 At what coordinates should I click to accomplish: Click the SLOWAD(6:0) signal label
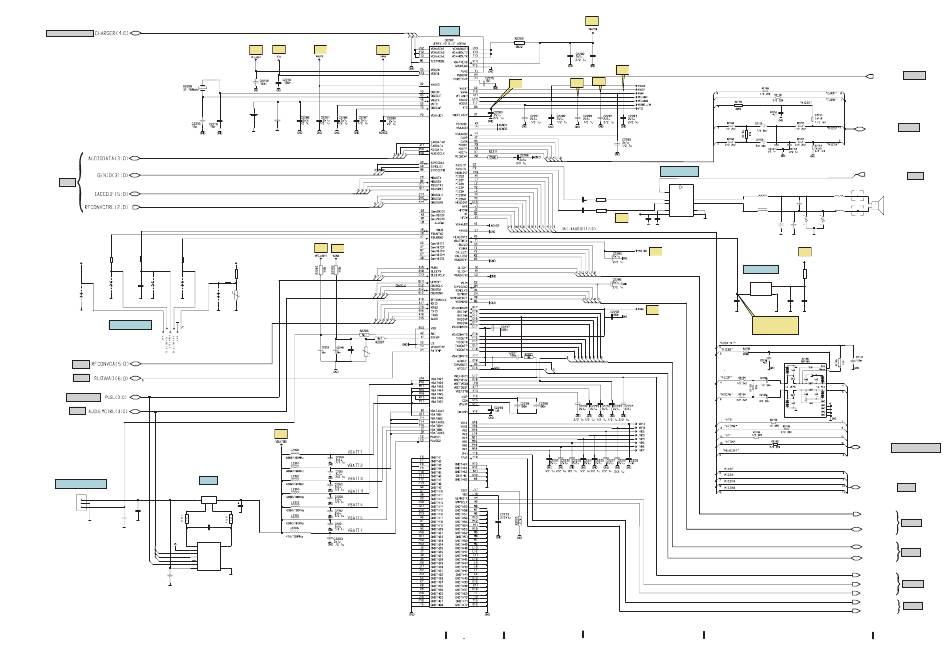(x=111, y=378)
